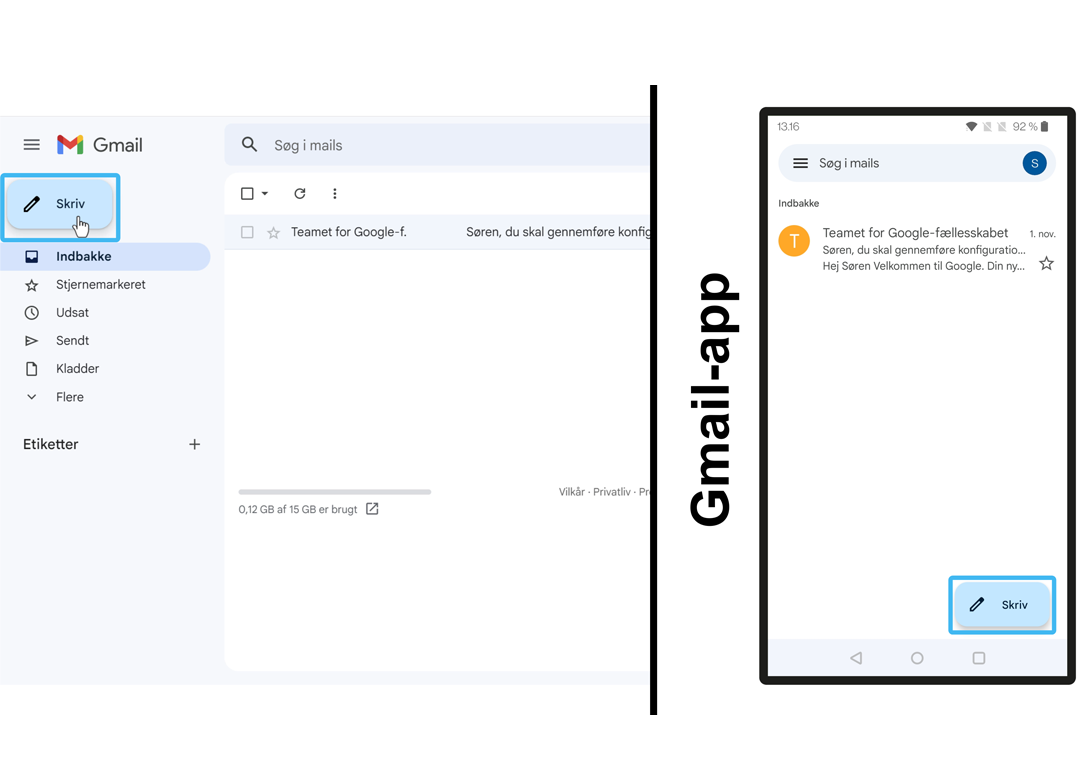Click the orange 'T' sender avatar
Screen dimensions: 1080x768
[794, 241]
